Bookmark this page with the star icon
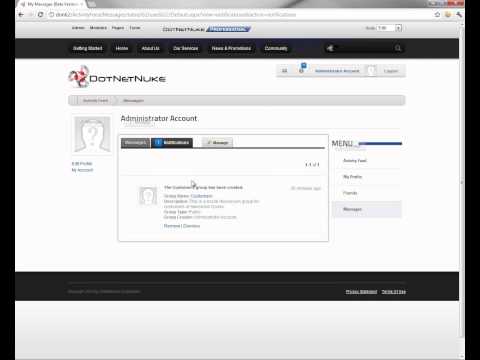The image size is (480, 360). (x=437, y=14)
